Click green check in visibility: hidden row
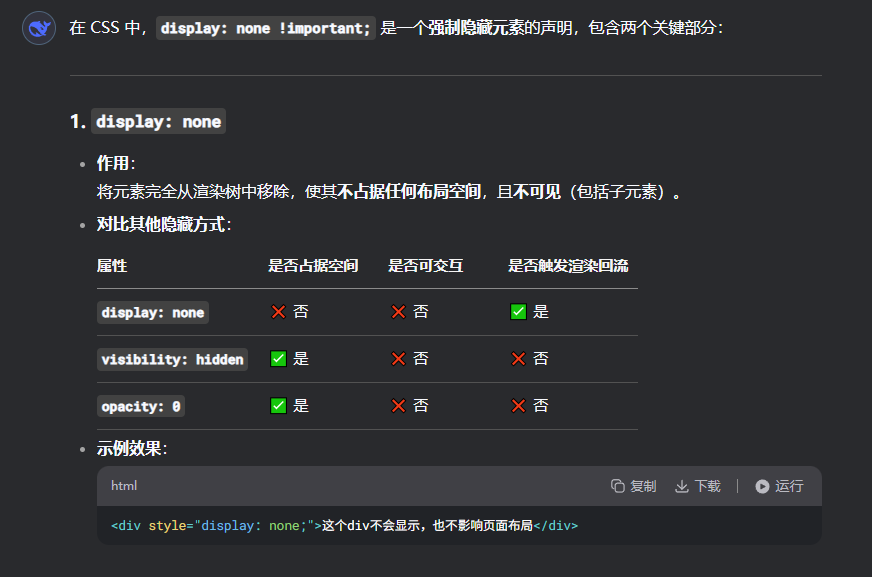This screenshot has height=577, width=872. (x=278, y=359)
